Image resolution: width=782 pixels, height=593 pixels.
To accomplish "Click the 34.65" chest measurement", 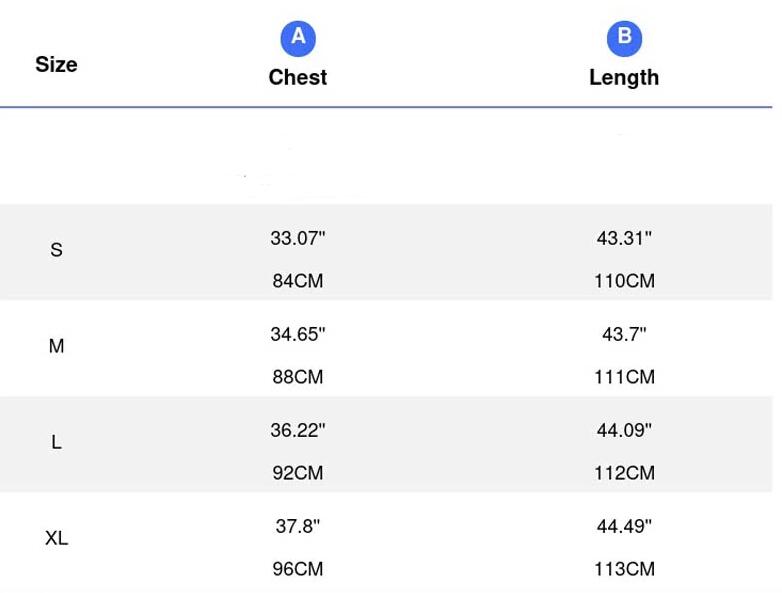I will point(298,335).
